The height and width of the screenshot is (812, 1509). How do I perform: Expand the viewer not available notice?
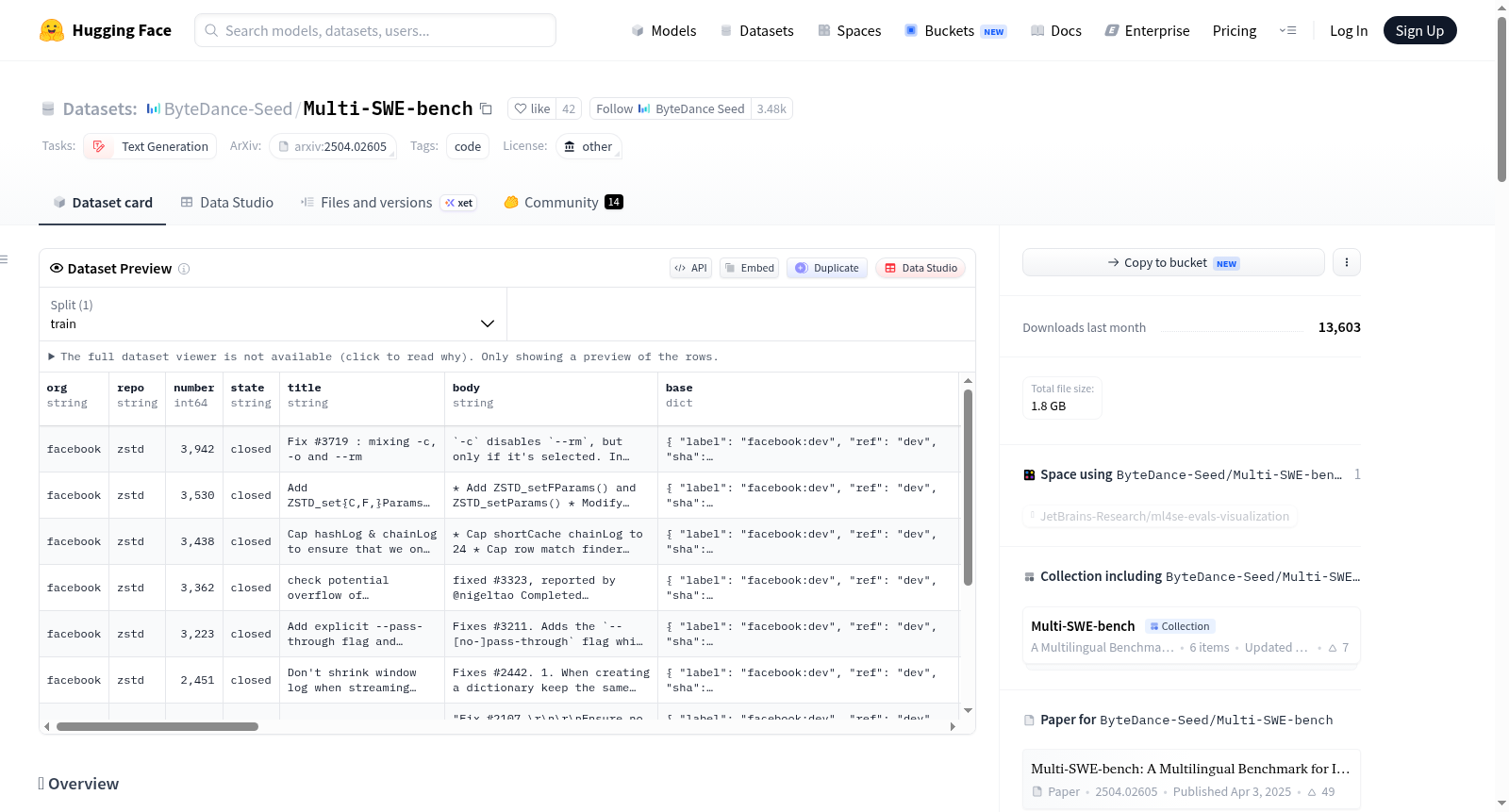pyautogui.click(x=384, y=356)
